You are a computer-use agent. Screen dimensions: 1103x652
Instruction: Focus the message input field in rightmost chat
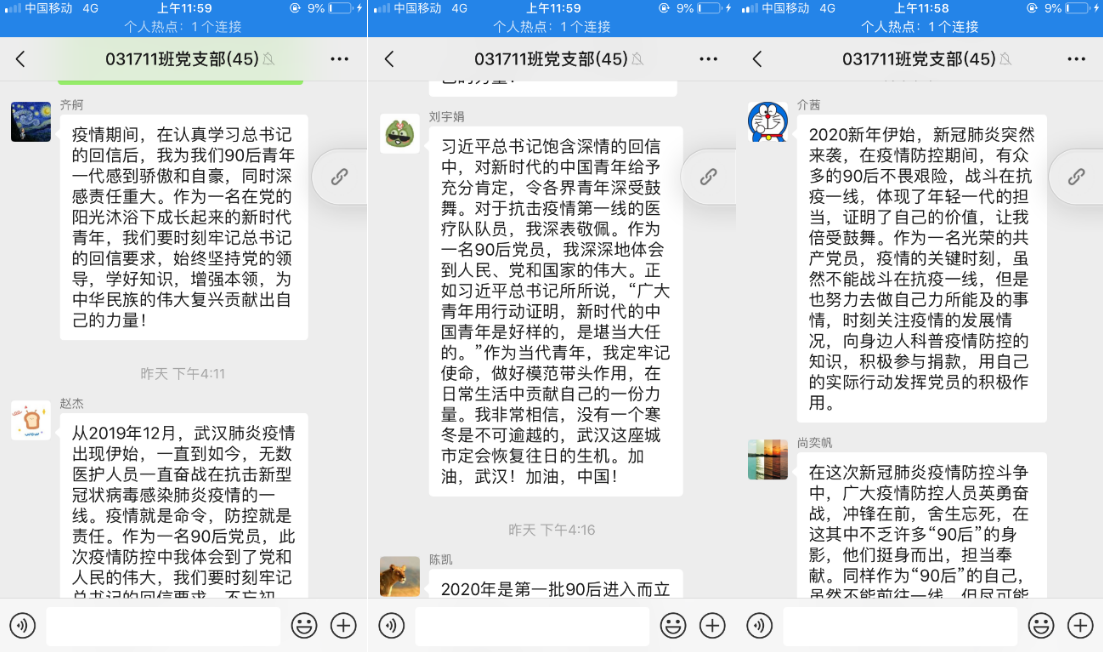900,626
